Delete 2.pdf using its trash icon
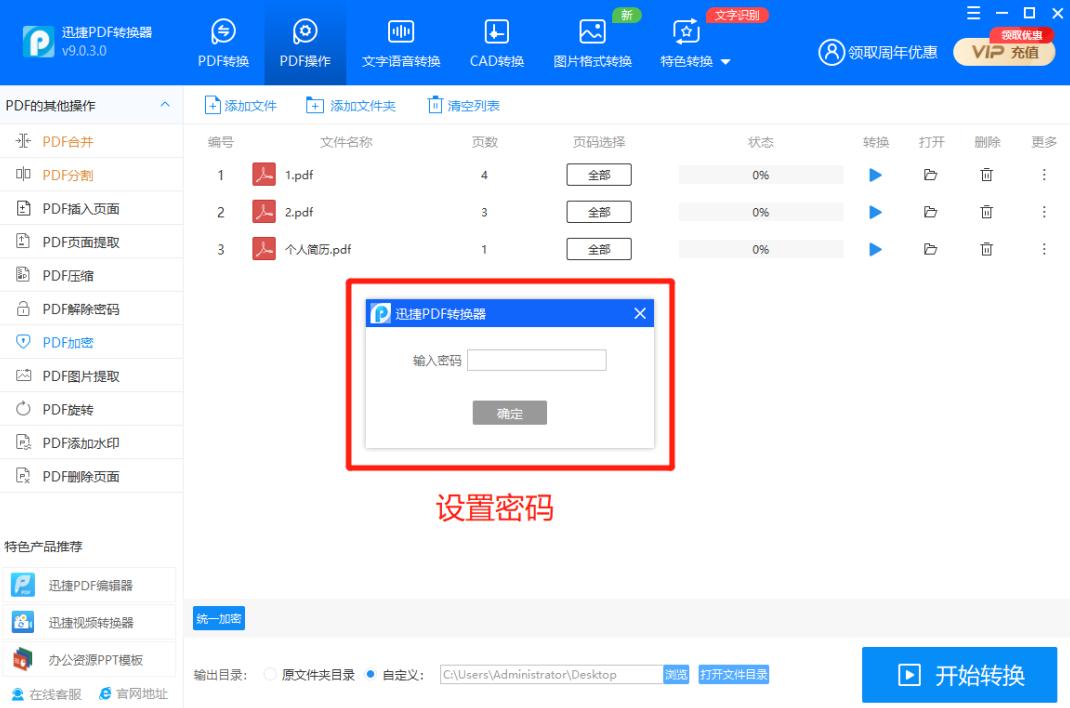 (x=986, y=211)
